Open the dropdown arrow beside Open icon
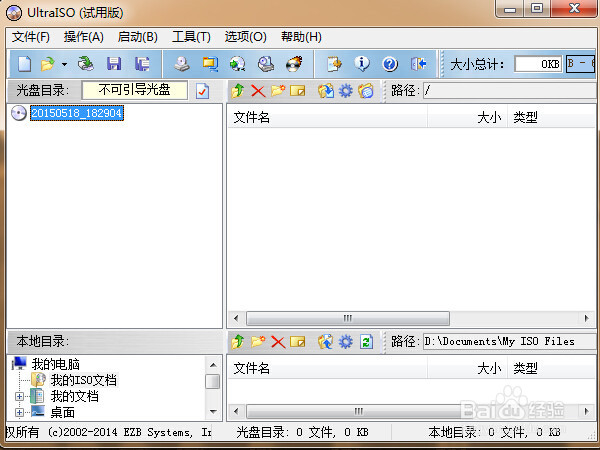This screenshot has height=450, width=600. tap(64, 64)
